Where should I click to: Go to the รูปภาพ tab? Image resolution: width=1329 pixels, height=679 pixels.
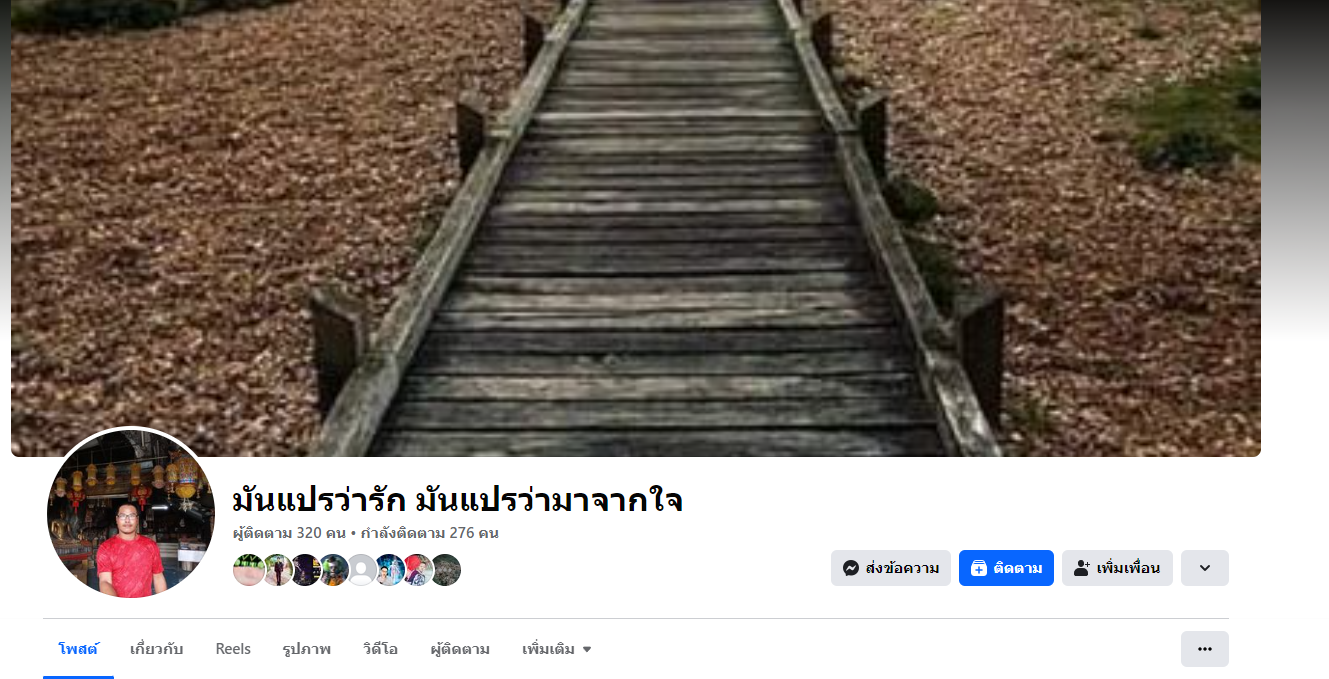click(306, 649)
